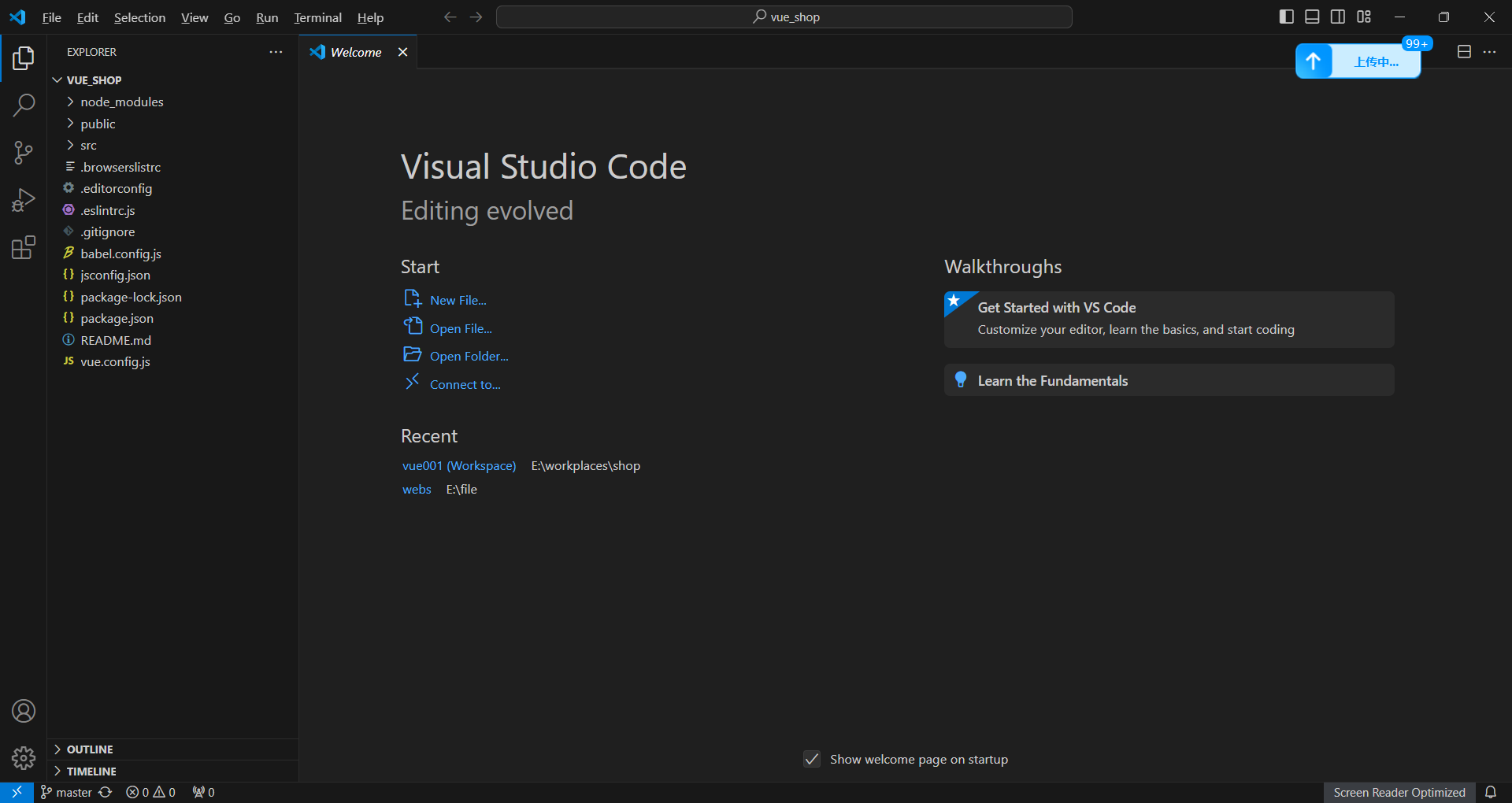This screenshot has height=803, width=1512.
Task: Open Explorer views and more actions ellipsis
Action: [x=276, y=52]
